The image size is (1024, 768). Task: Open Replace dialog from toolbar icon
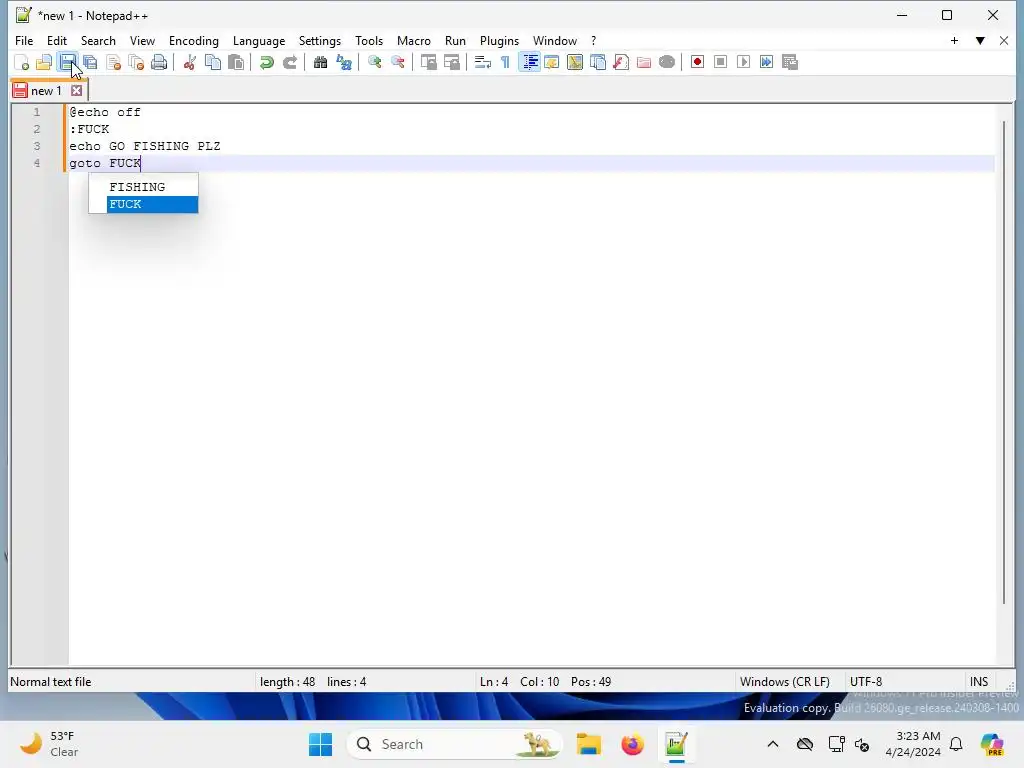click(x=344, y=63)
